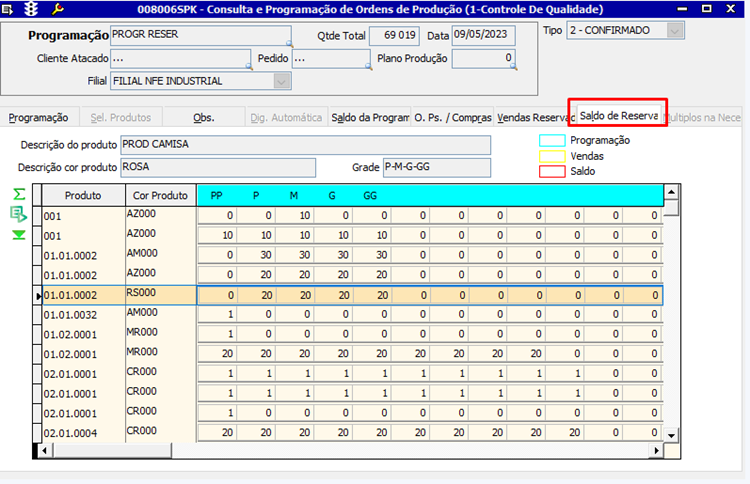Screen dimensions: 750x484
Task: Open the O. Ps. / Compras tab
Action: (452, 118)
